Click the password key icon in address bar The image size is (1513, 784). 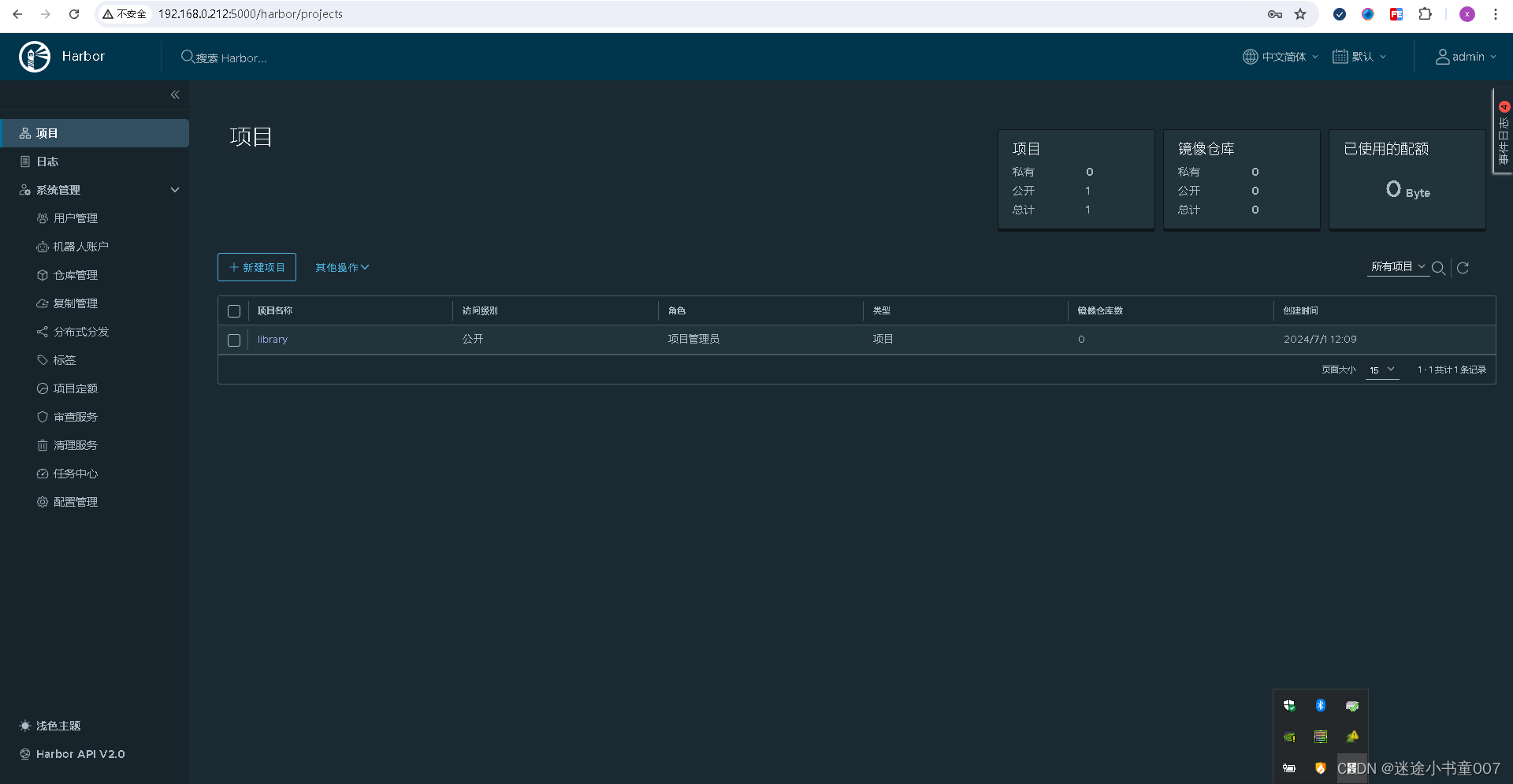[1275, 14]
